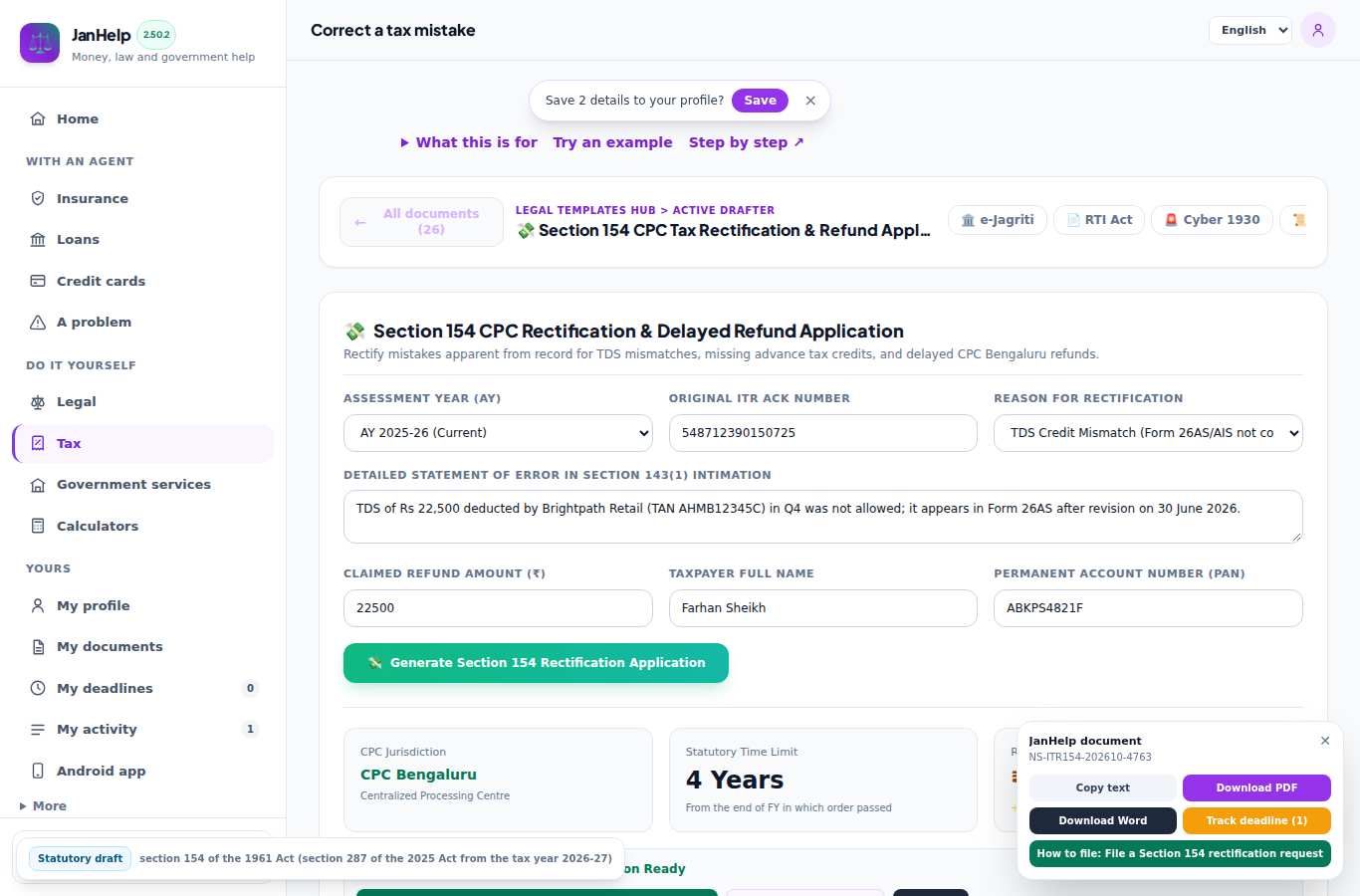The width and height of the screenshot is (1360, 896).
Task: Open the Step by step link
Action: coord(747,142)
